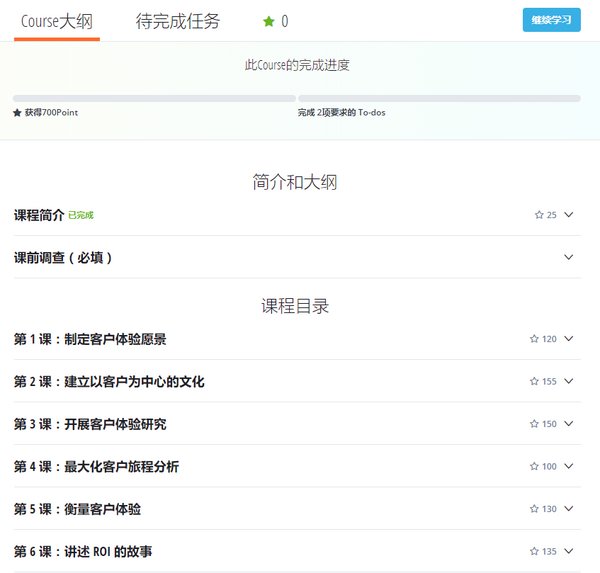Click the star icon beside 获得700Point
The width and height of the screenshot is (600, 573).
tap(17, 113)
